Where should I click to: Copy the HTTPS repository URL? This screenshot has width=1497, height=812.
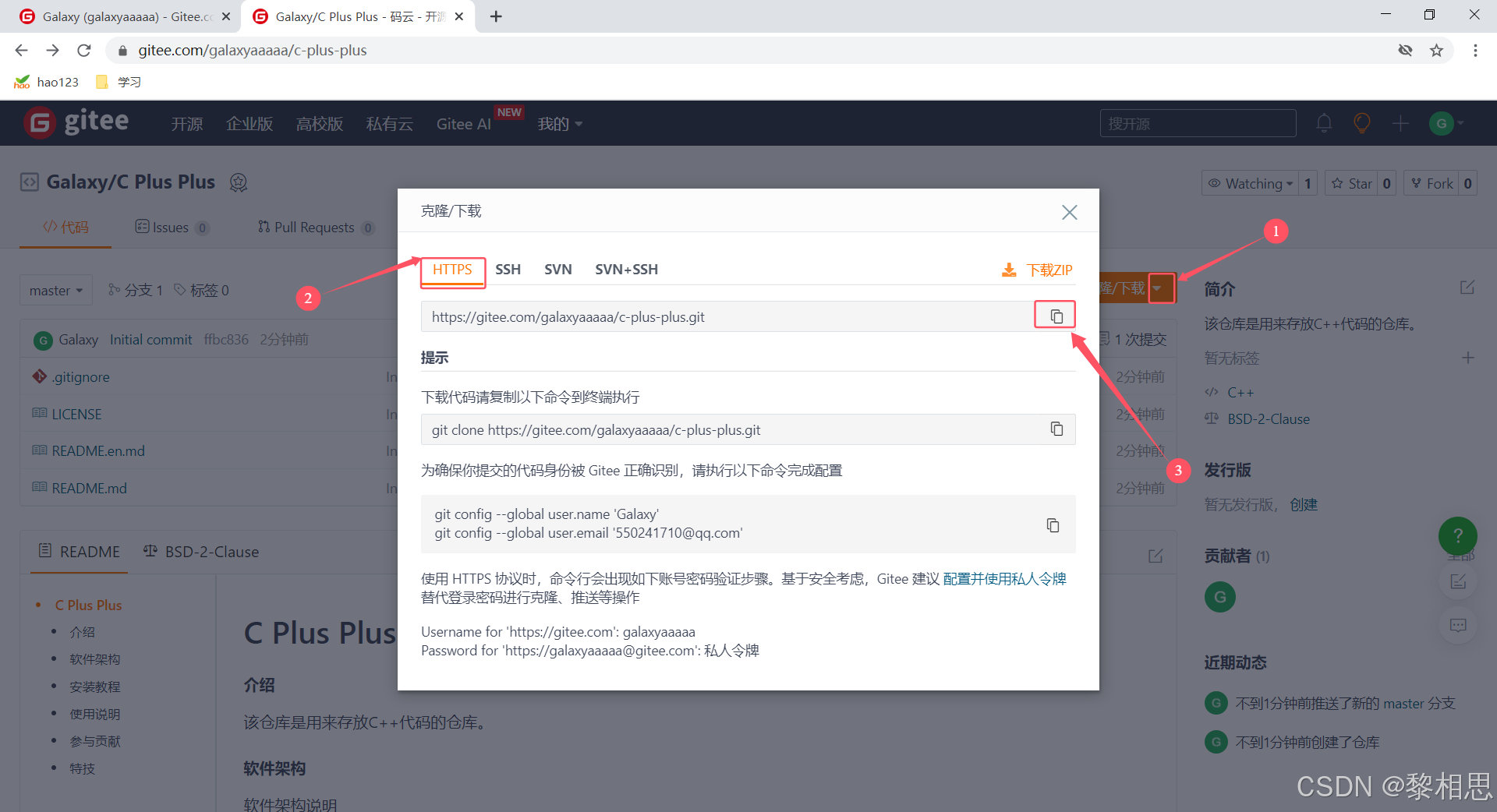(1056, 316)
